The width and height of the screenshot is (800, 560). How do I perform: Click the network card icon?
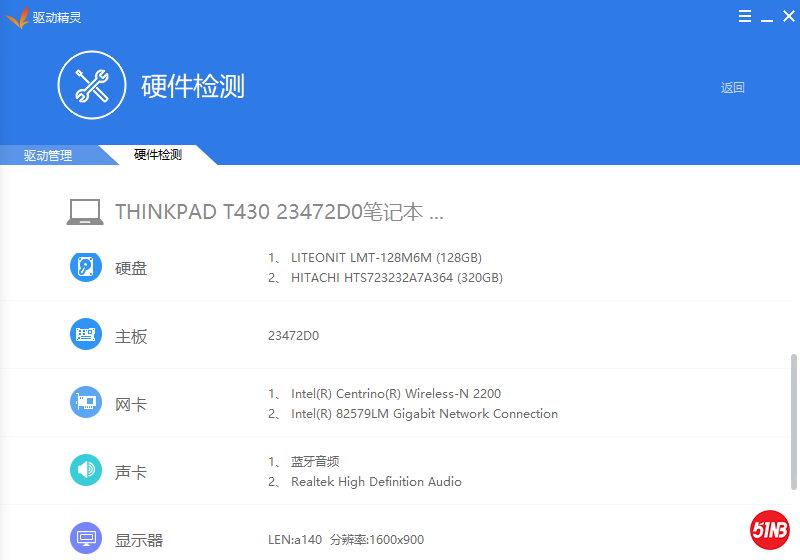point(86,403)
